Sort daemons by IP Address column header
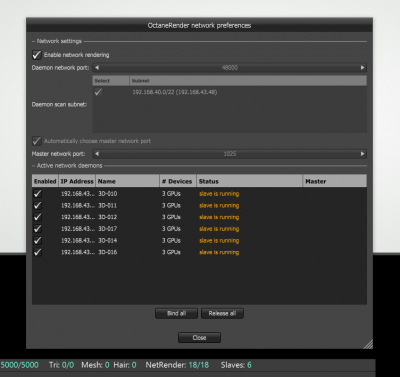 77,181
